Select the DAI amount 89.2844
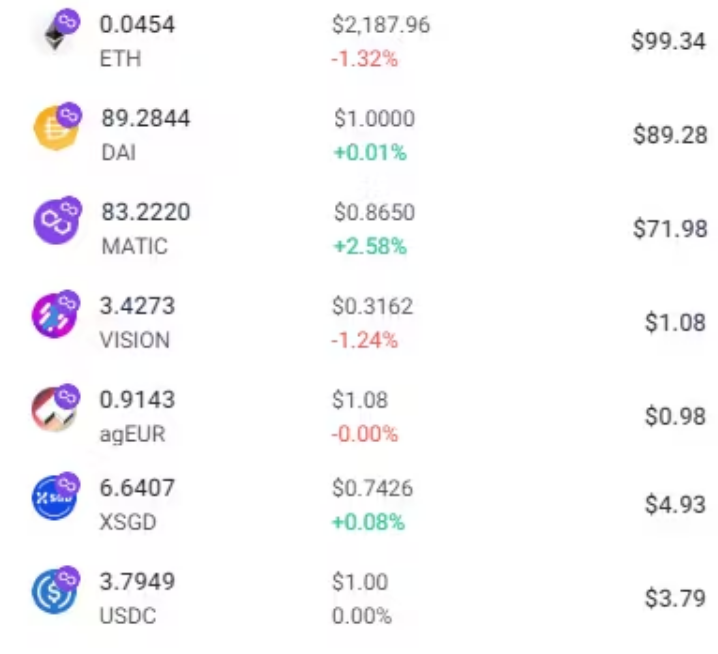The width and height of the screenshot is (718, 654). 146,118
